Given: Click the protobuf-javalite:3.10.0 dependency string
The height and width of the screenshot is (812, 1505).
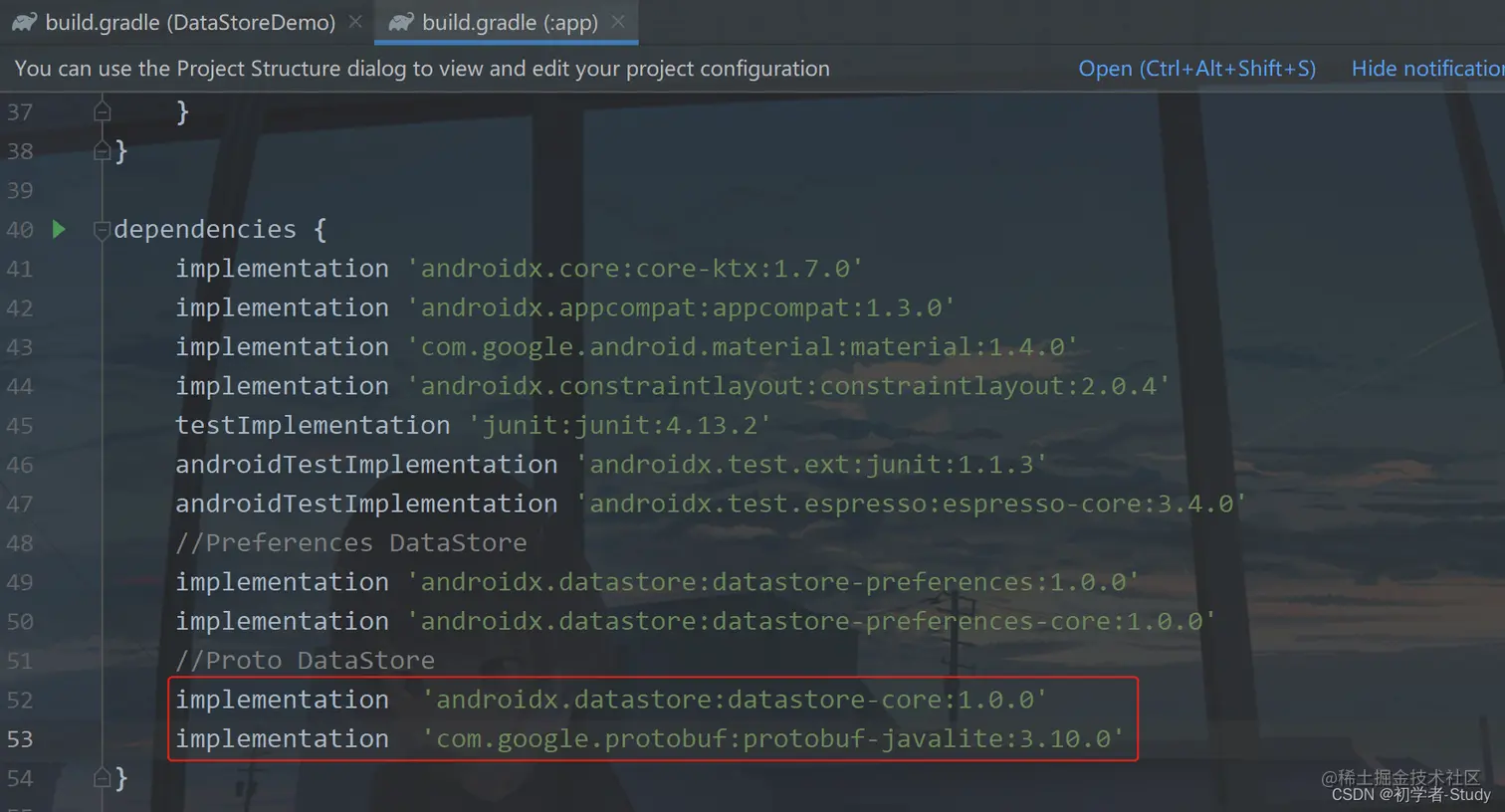Looking at the screenshot, I should point(772,739).
